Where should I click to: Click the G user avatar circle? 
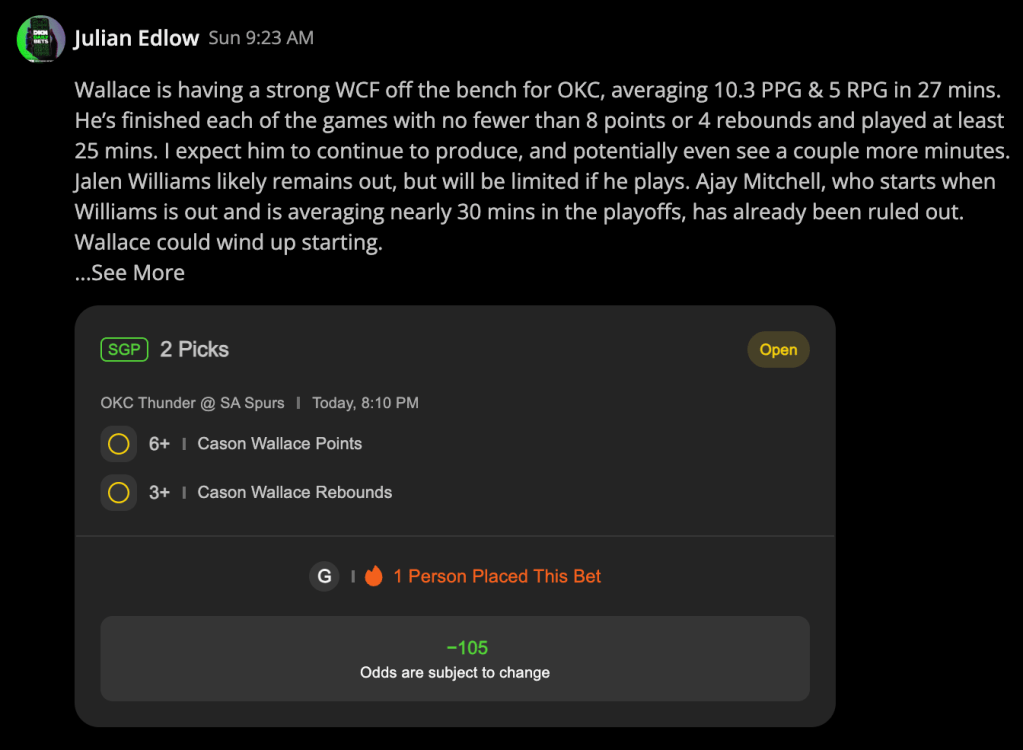click(324, 577)
